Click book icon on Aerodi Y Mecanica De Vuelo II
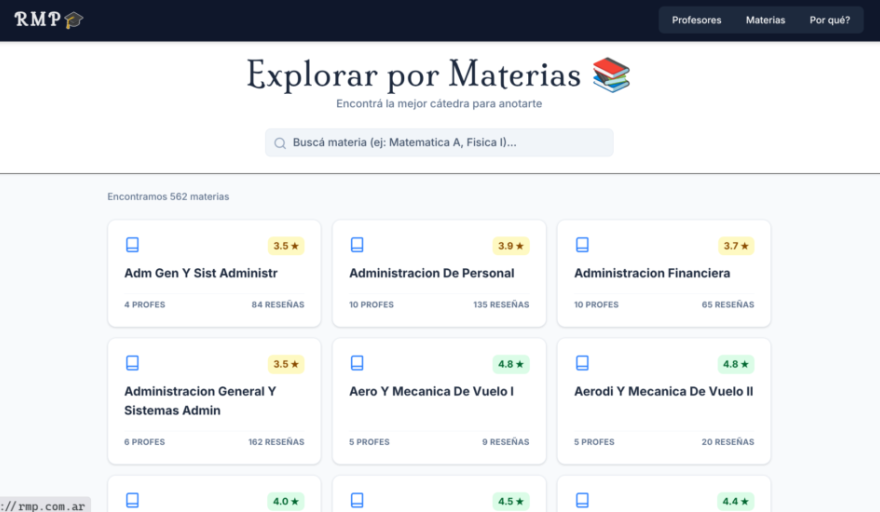Viewport: 880px width, 512px height. pos(582,363)
